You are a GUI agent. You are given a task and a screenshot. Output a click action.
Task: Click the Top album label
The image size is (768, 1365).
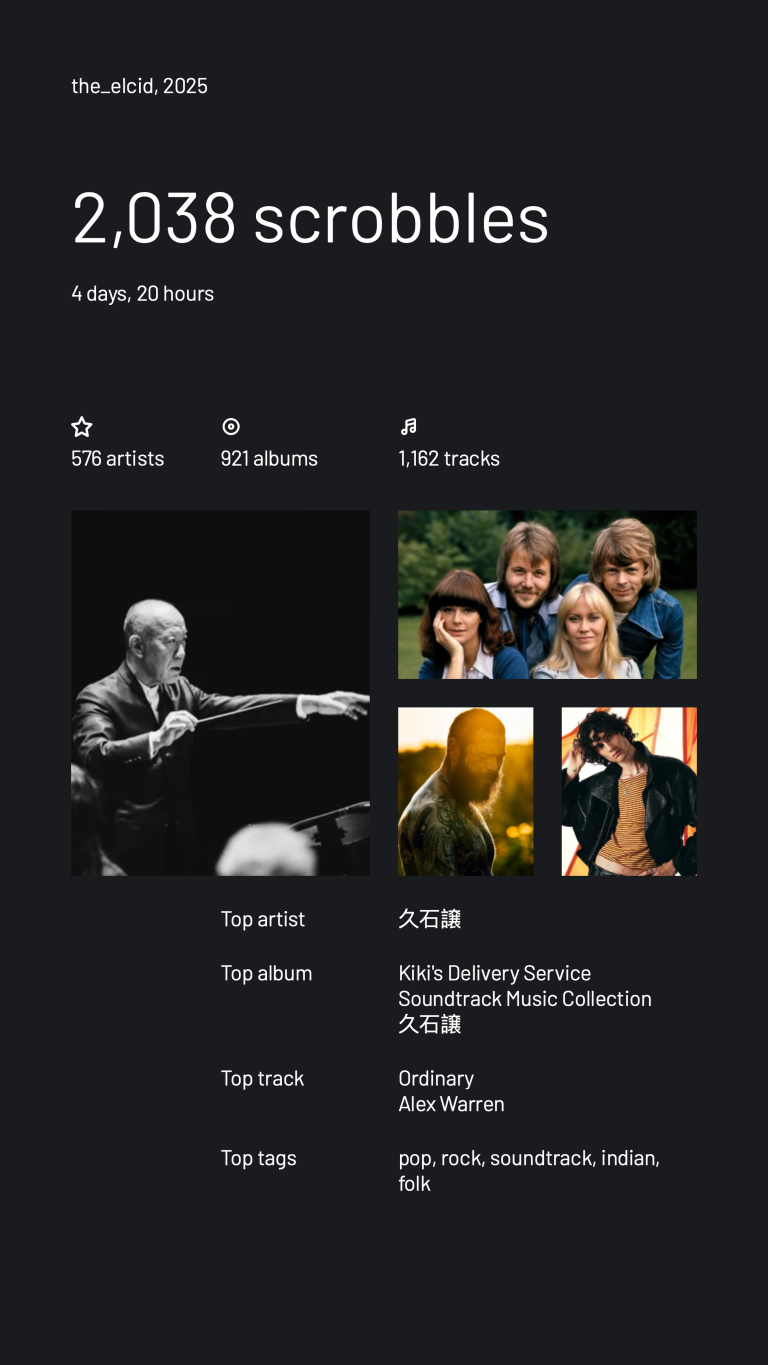coord(266,973)
